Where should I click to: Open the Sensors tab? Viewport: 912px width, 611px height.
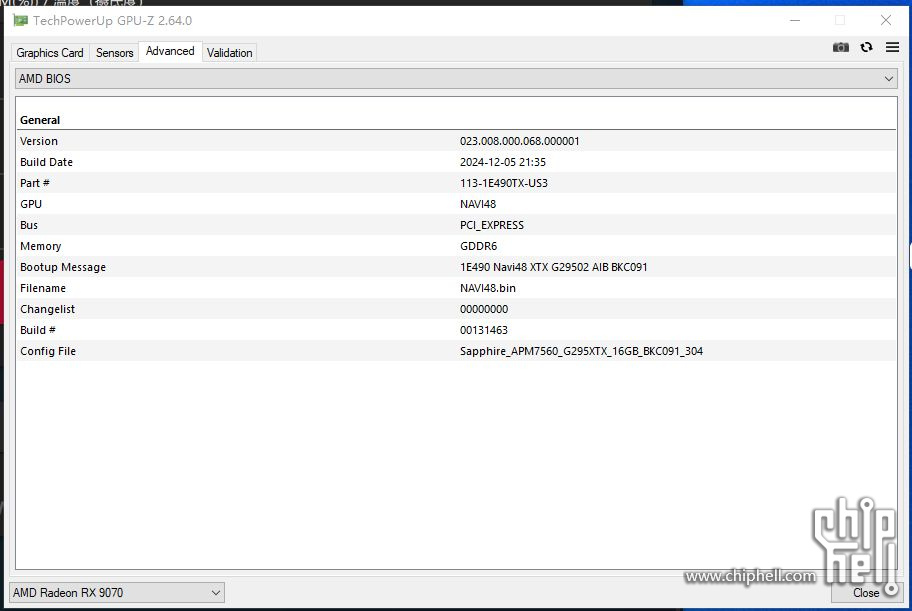click(115, 52)
